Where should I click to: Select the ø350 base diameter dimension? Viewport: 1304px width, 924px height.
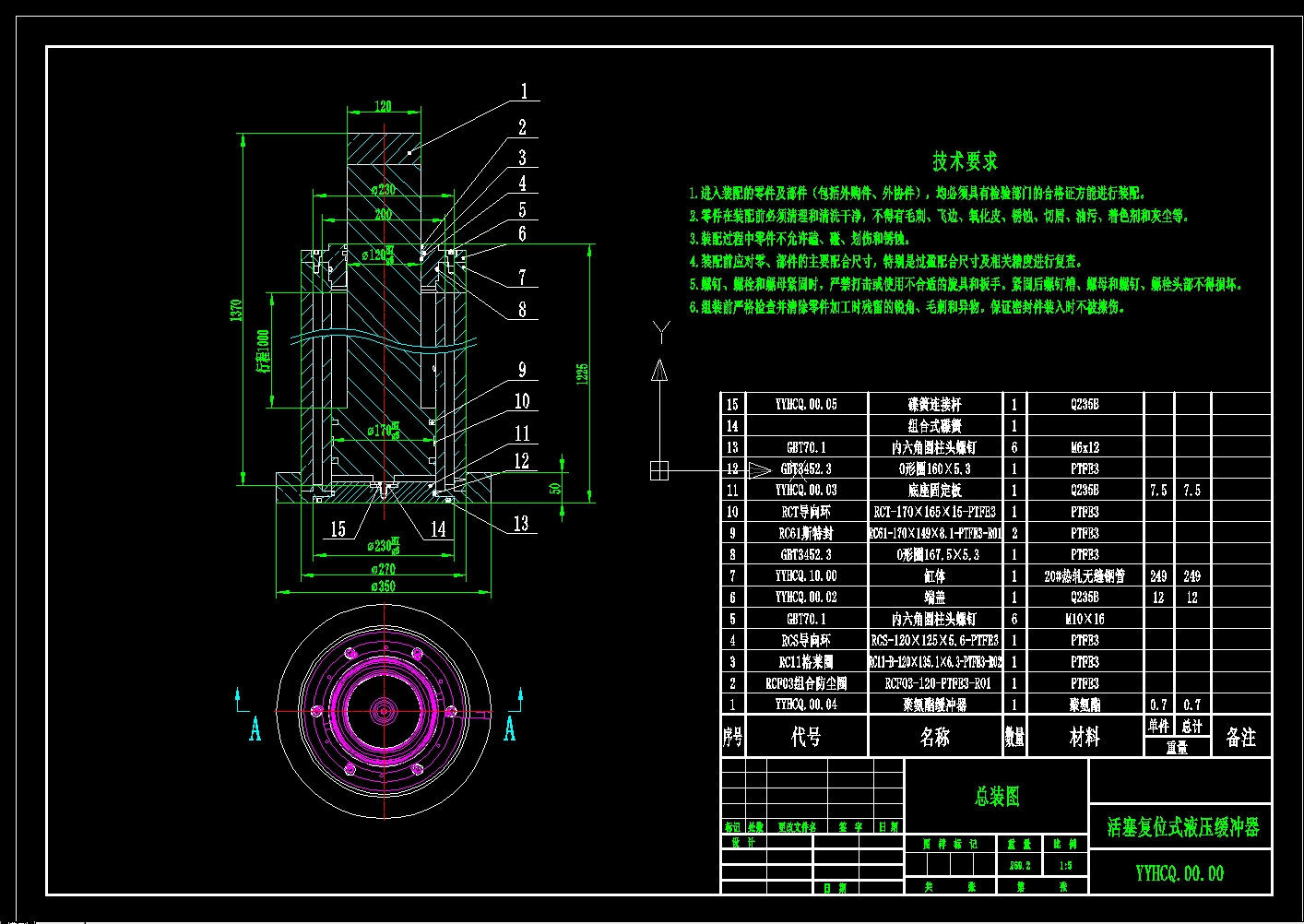point(383,586)
